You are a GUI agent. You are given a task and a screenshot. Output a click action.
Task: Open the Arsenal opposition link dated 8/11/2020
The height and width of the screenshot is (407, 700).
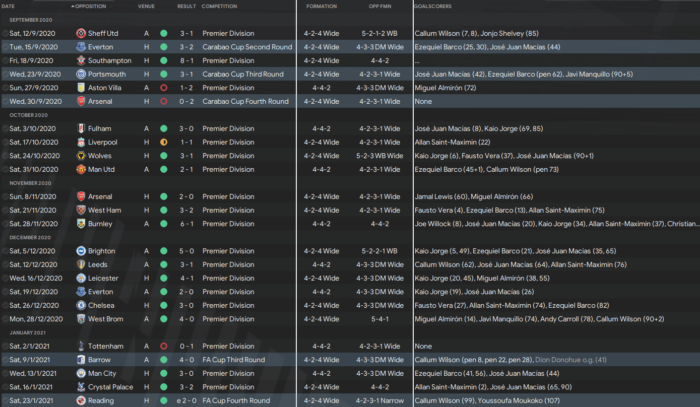tap(100, 197)
